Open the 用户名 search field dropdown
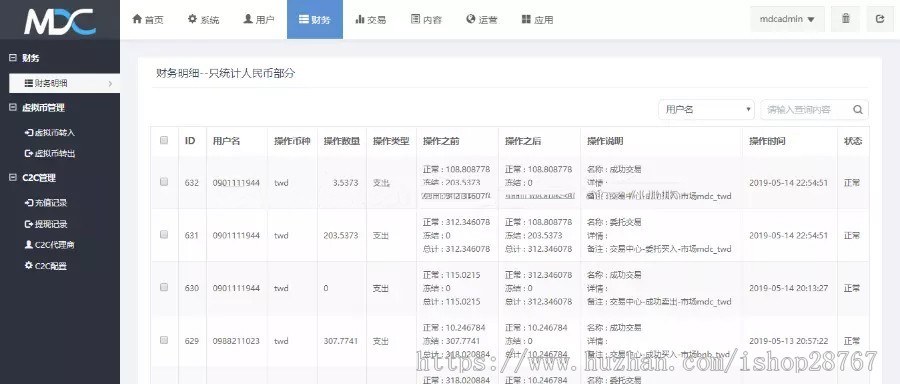 point(707,109)
